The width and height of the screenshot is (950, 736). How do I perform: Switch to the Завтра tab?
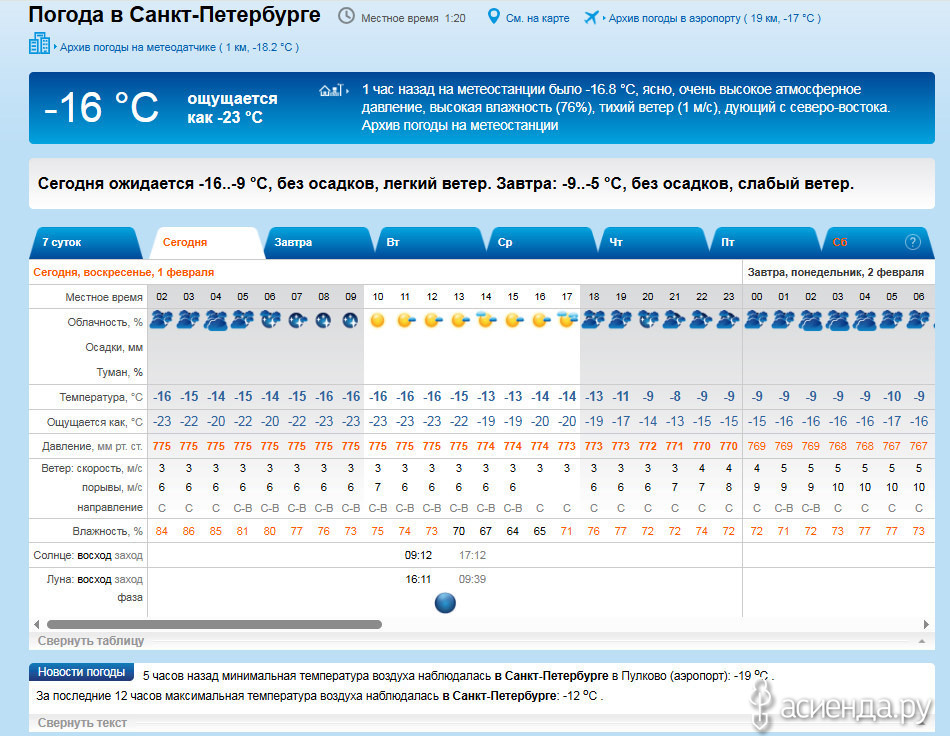tap(313, 243)
